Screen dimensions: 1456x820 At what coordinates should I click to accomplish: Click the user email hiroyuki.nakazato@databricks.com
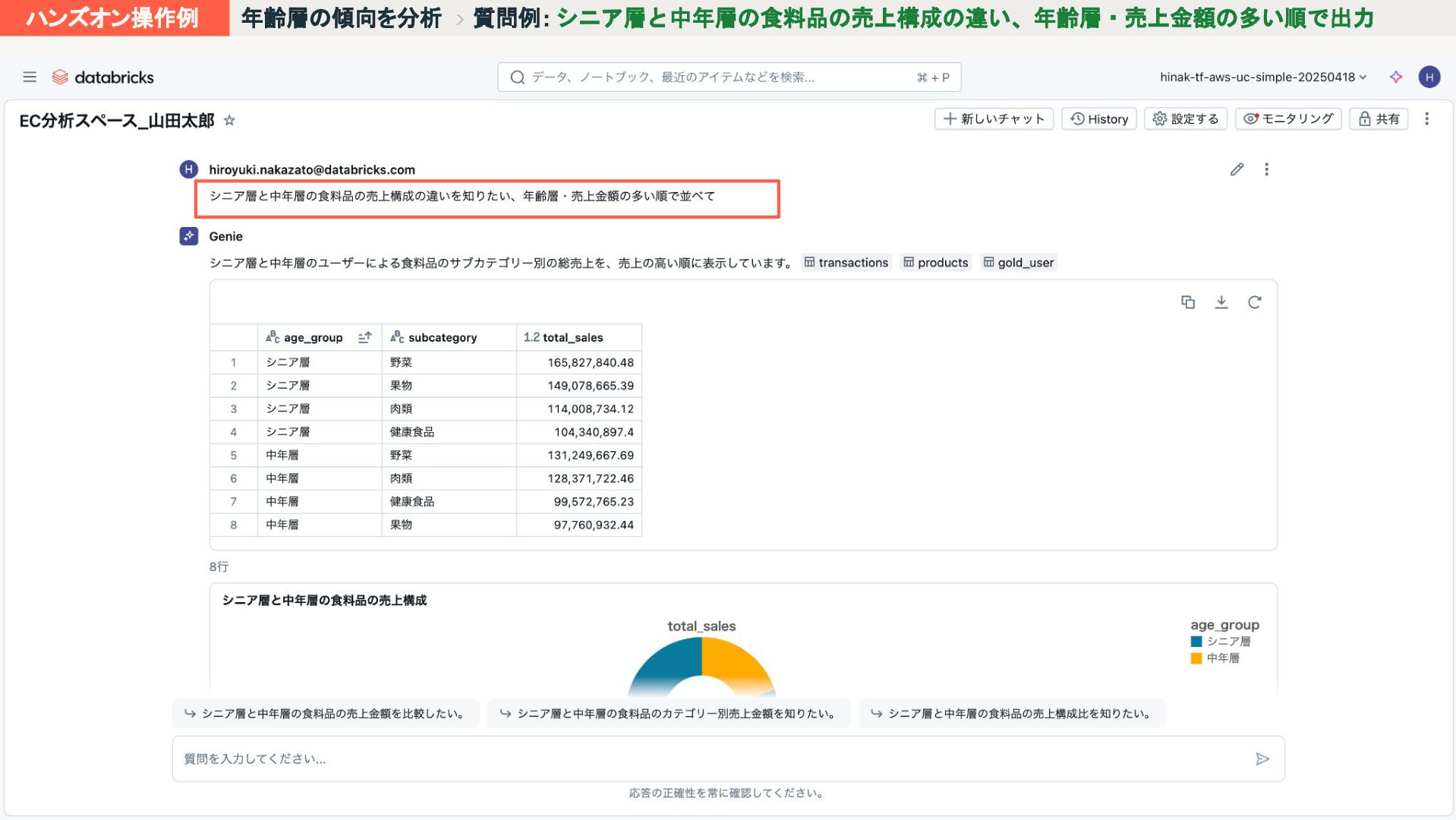[312, 169]
